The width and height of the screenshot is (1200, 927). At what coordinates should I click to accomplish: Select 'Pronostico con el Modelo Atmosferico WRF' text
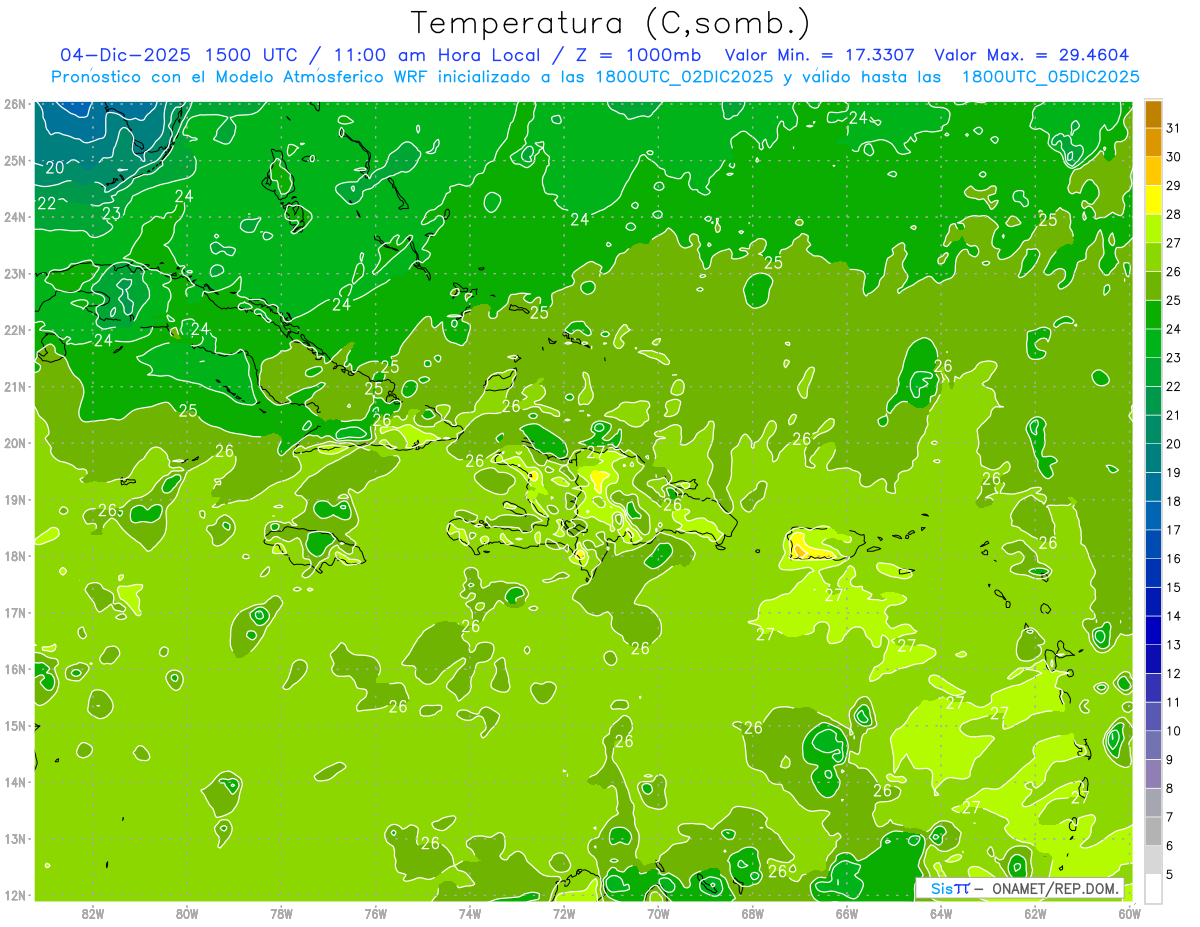click(242, 77)
